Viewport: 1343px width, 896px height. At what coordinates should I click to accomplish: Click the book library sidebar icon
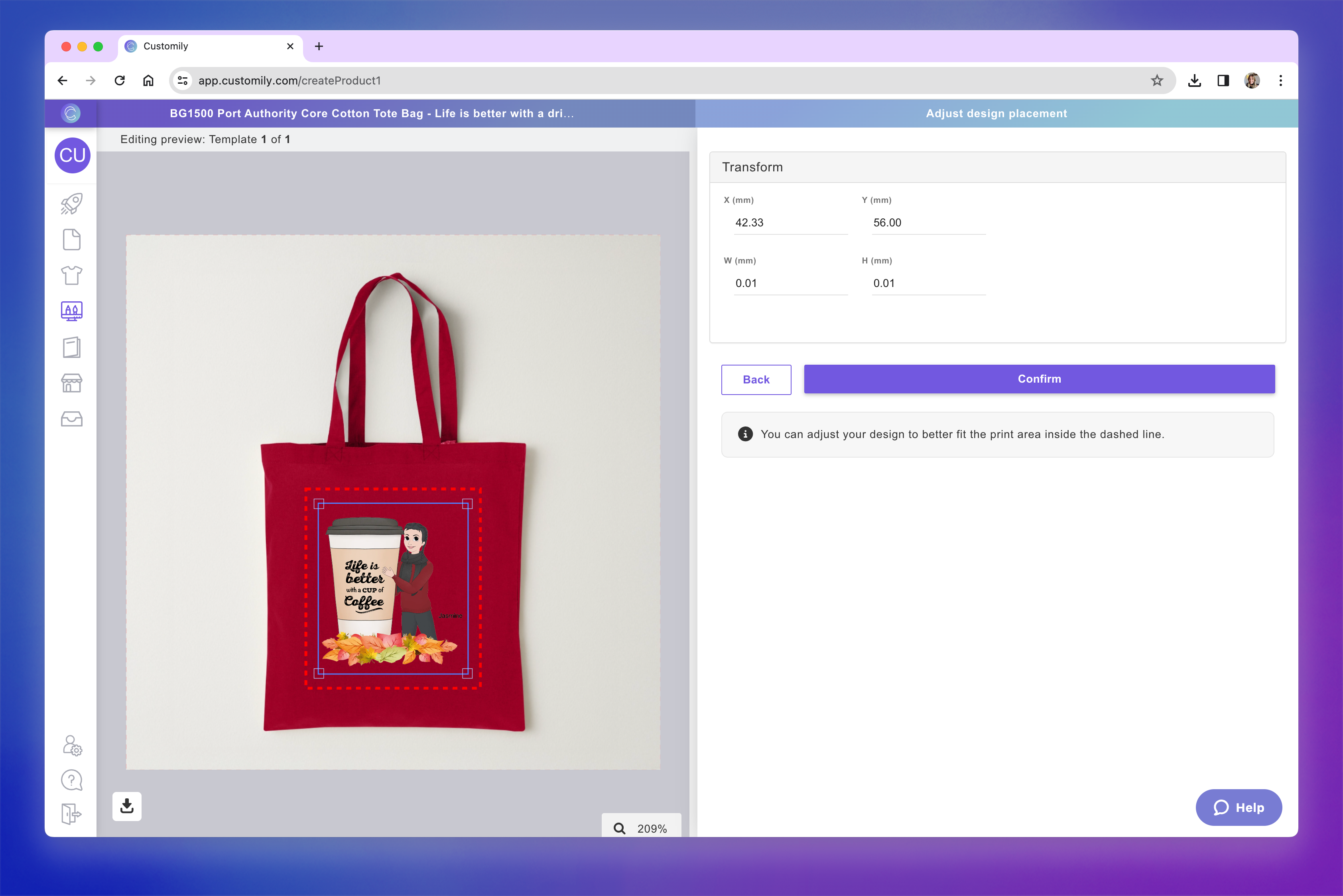(71, 348)
